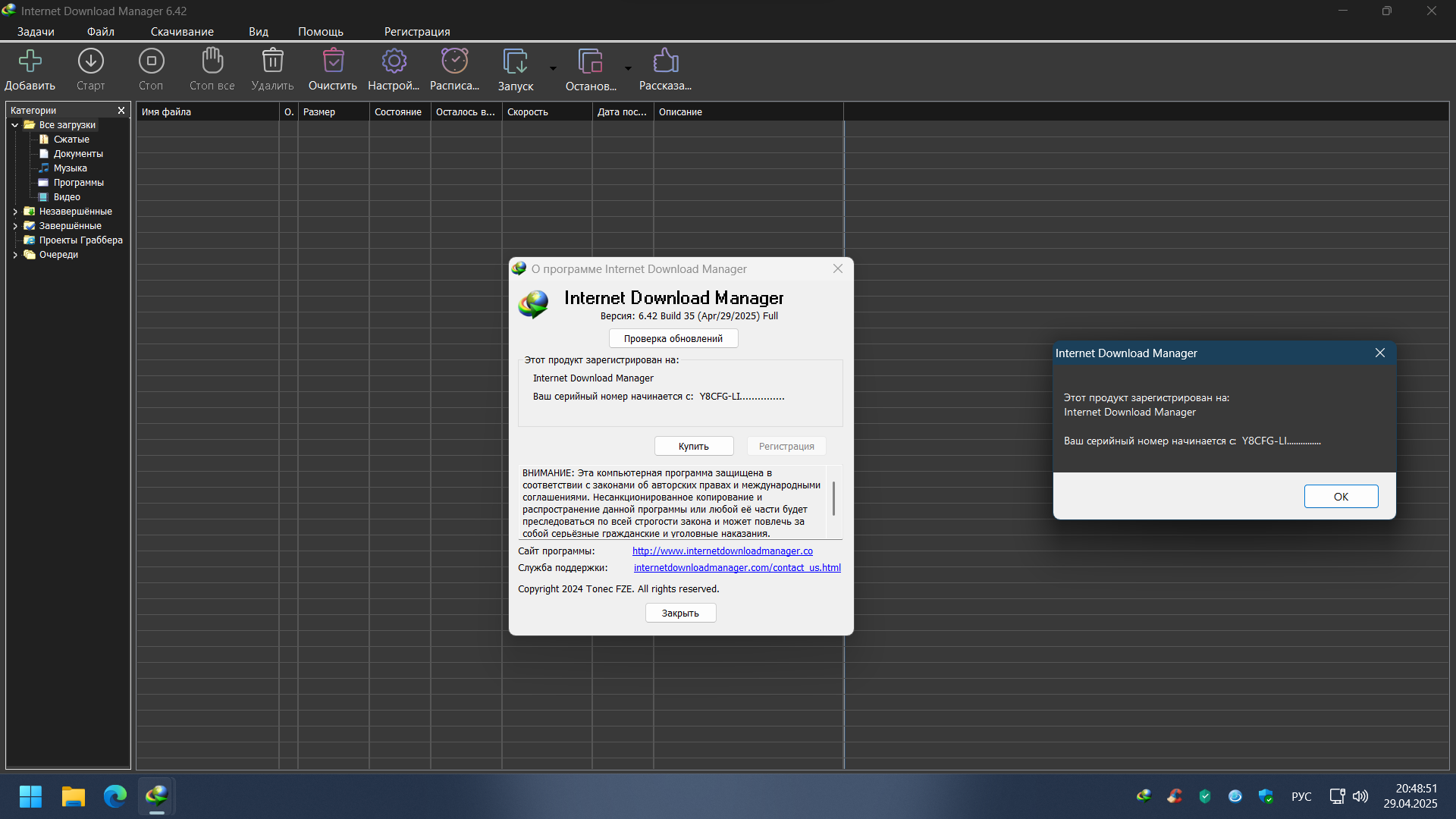Click the round blue tray icon

[x=1235, y=796]
